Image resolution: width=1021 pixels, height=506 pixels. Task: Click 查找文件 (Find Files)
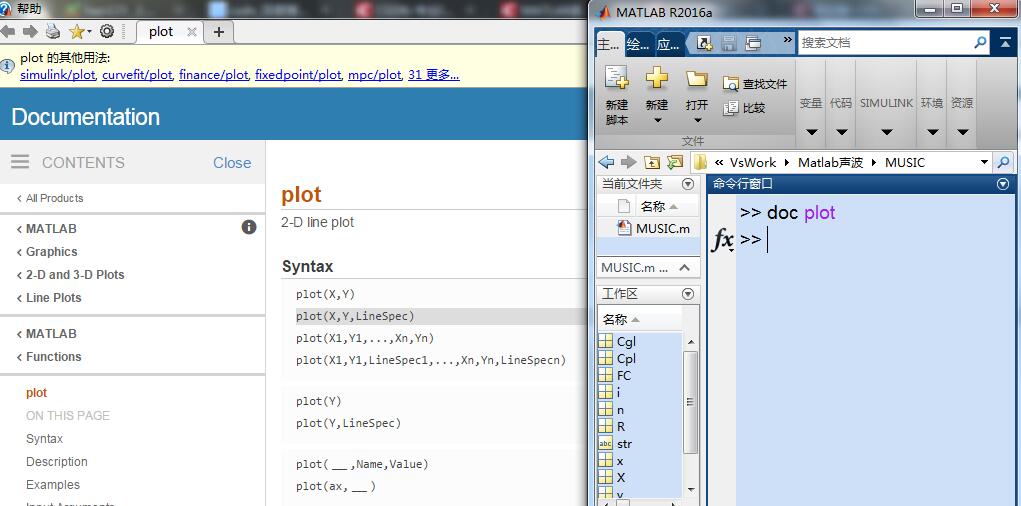click(x=755, y=84)
